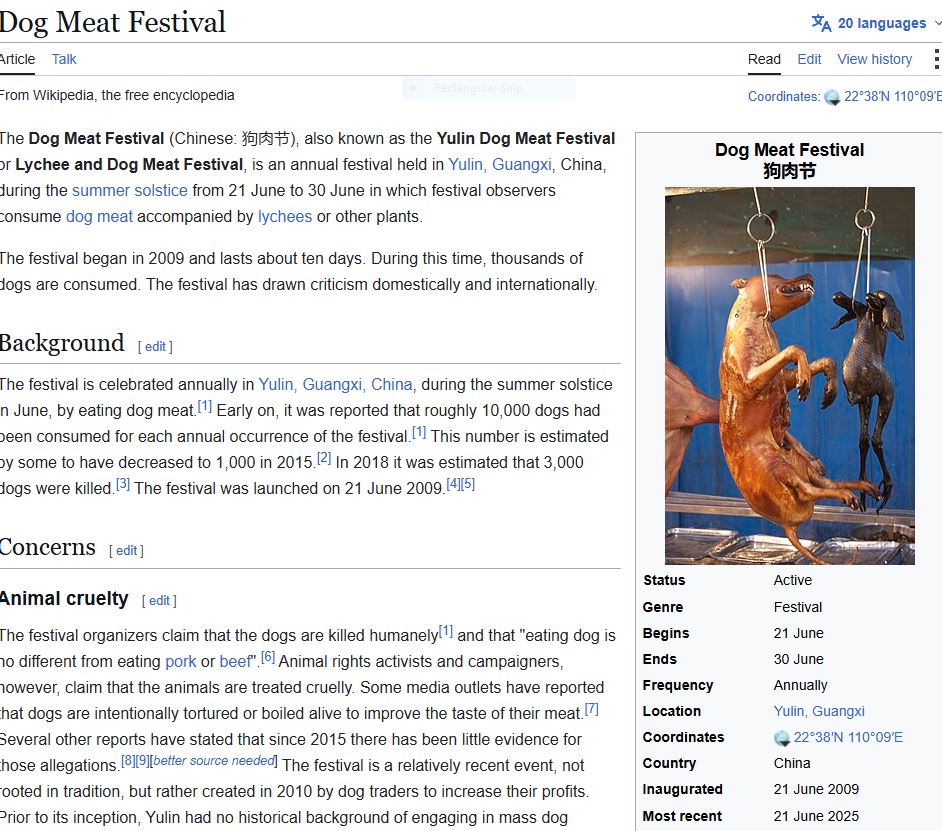Click infobox Status value Active
The height and width of the screenshot is (831, 942).
pos(792,580)
